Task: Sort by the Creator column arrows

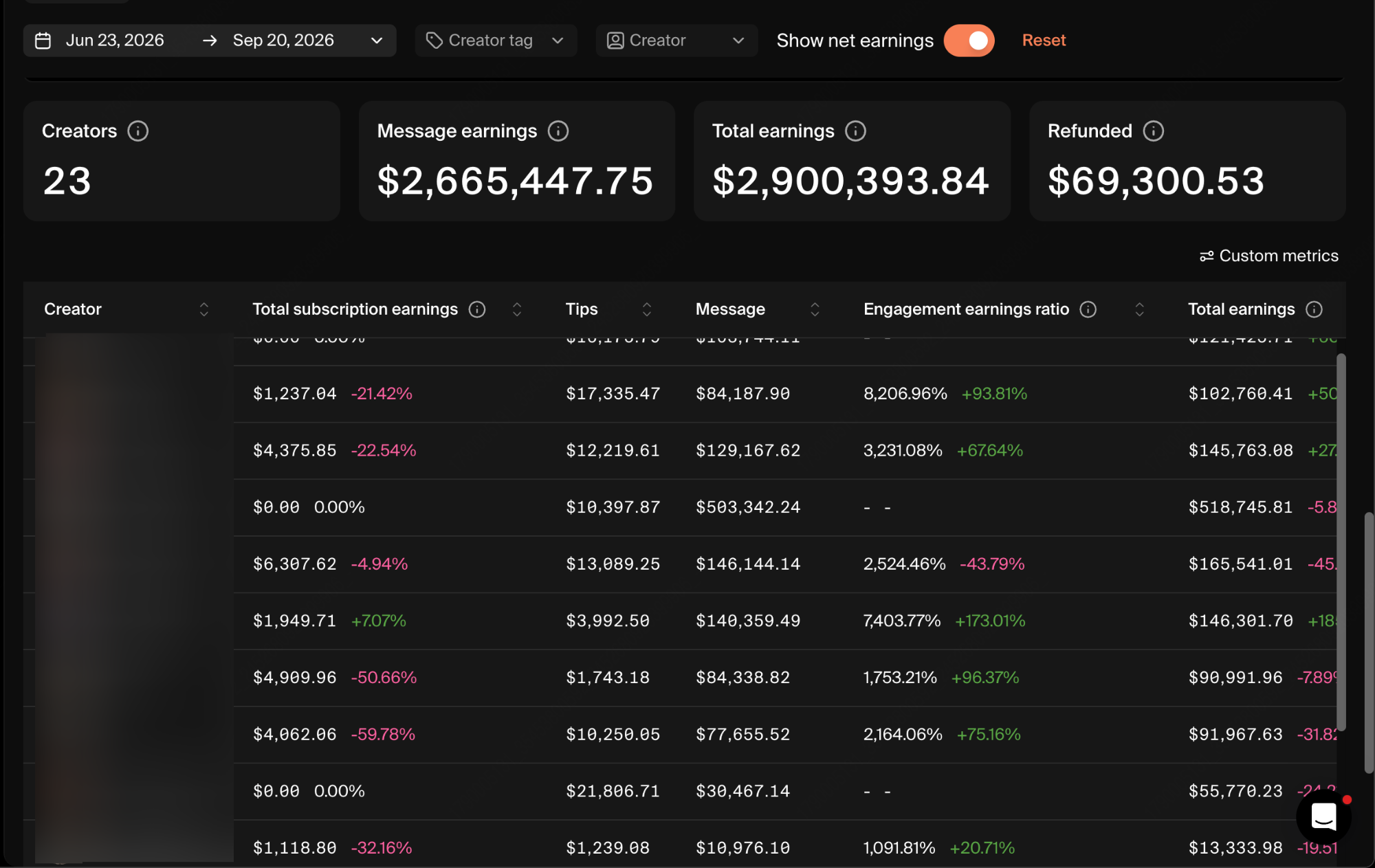Action: coord(203,309)
